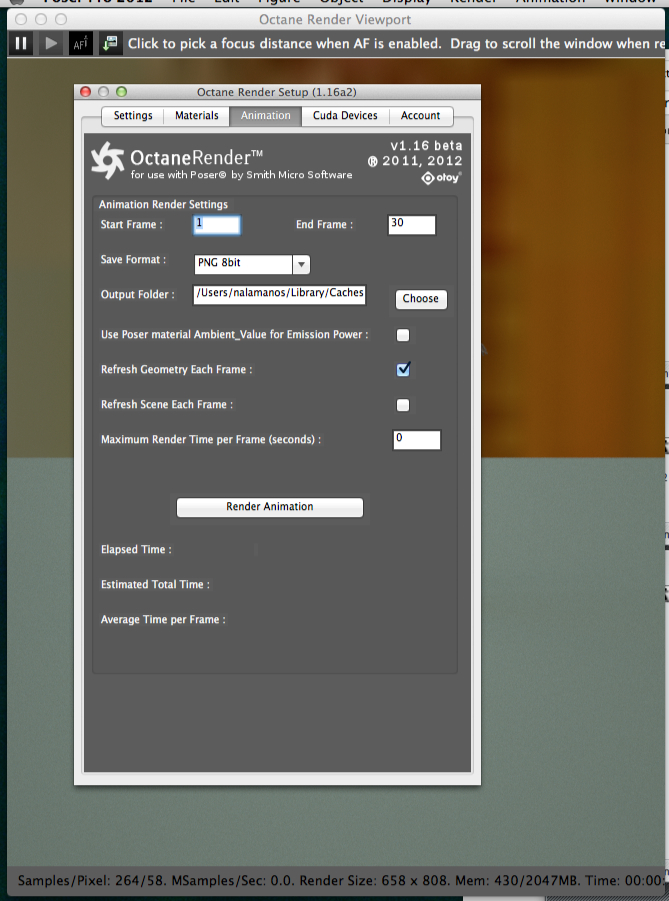The height and width of the screenshot is (901, 669).
Task: Enable Refresh Scene Each Frame checkbox
Action: click(403, 405)
